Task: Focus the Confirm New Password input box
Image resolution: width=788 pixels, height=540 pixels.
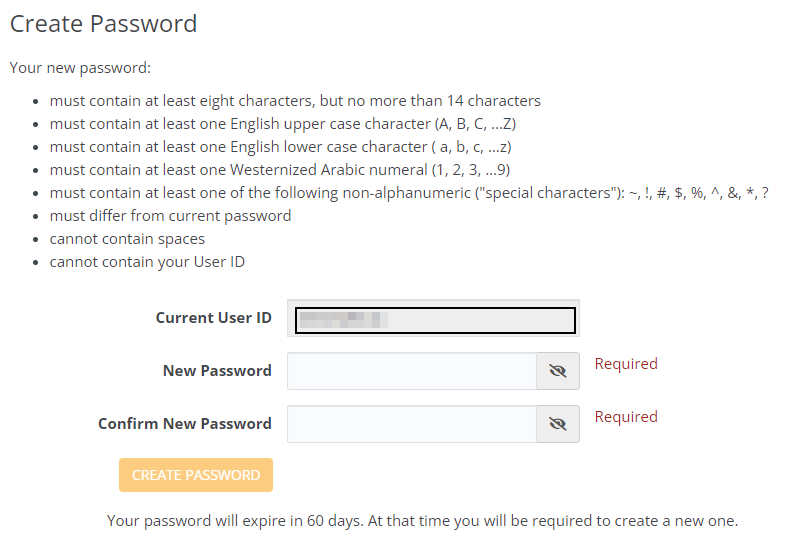Action: pos(412,424)
